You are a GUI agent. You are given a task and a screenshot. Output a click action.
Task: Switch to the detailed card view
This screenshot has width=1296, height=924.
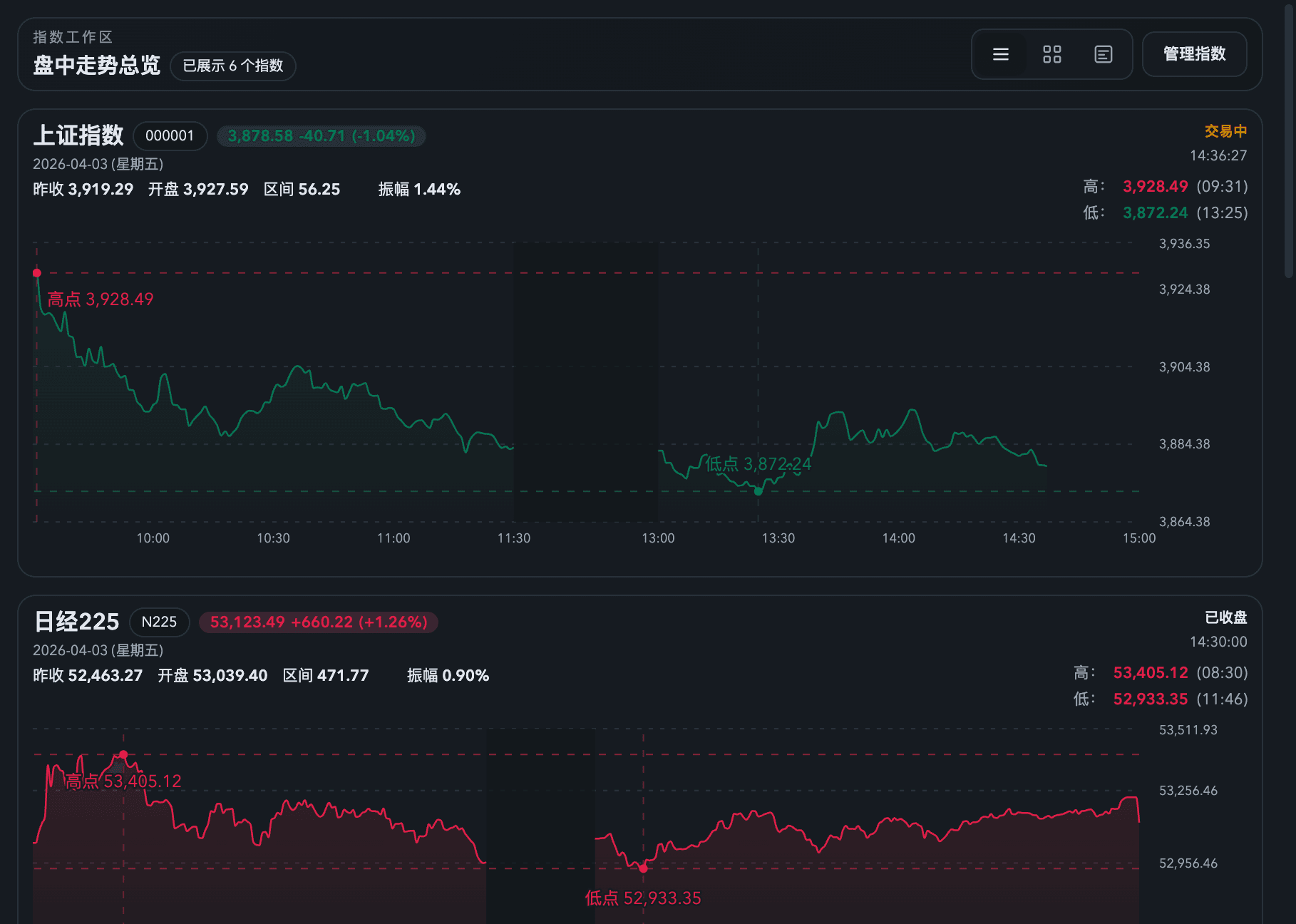click(1103, 54)
